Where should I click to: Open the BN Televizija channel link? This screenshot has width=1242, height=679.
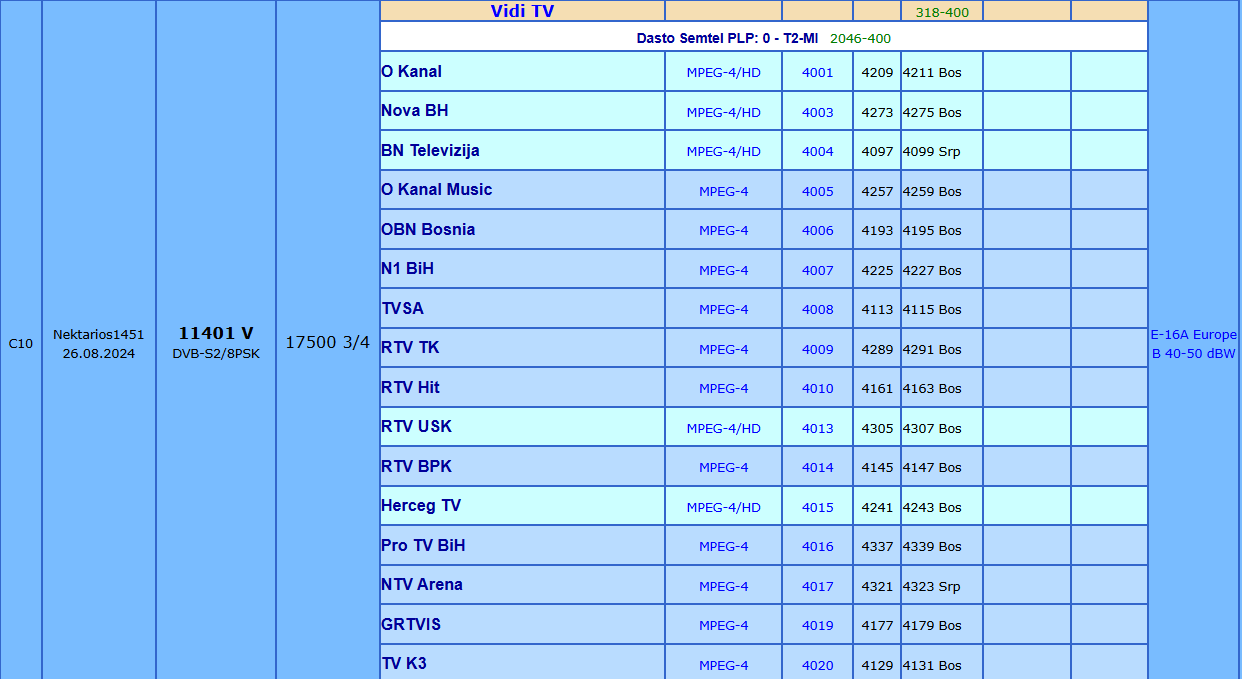pos(430,151)
